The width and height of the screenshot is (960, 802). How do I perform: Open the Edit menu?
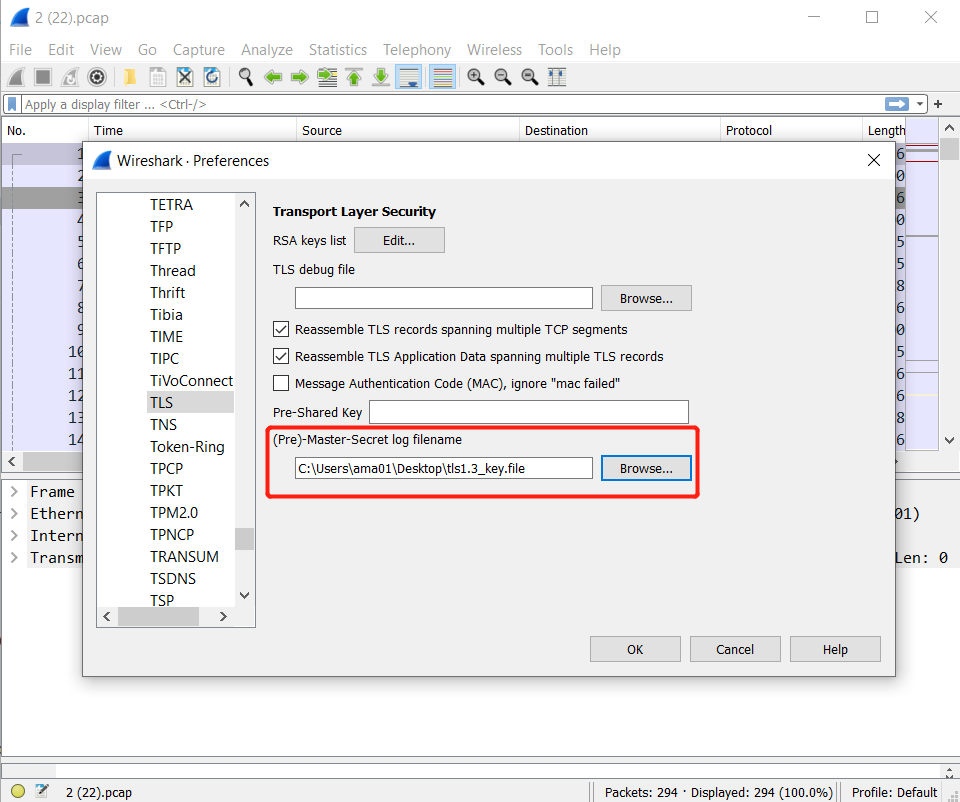pos(61,50)
